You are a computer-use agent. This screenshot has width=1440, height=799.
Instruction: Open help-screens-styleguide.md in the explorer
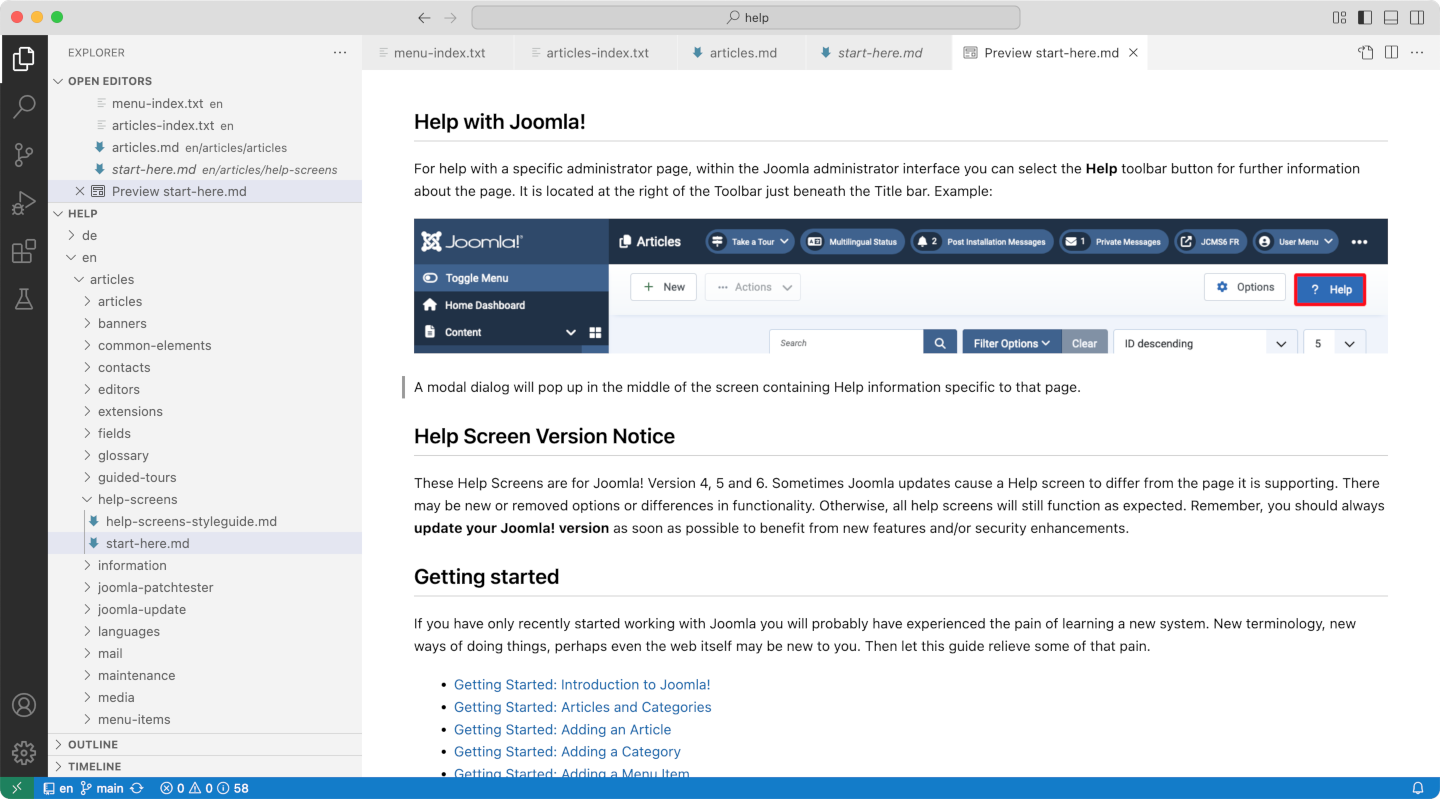click(x=191, y=521)
